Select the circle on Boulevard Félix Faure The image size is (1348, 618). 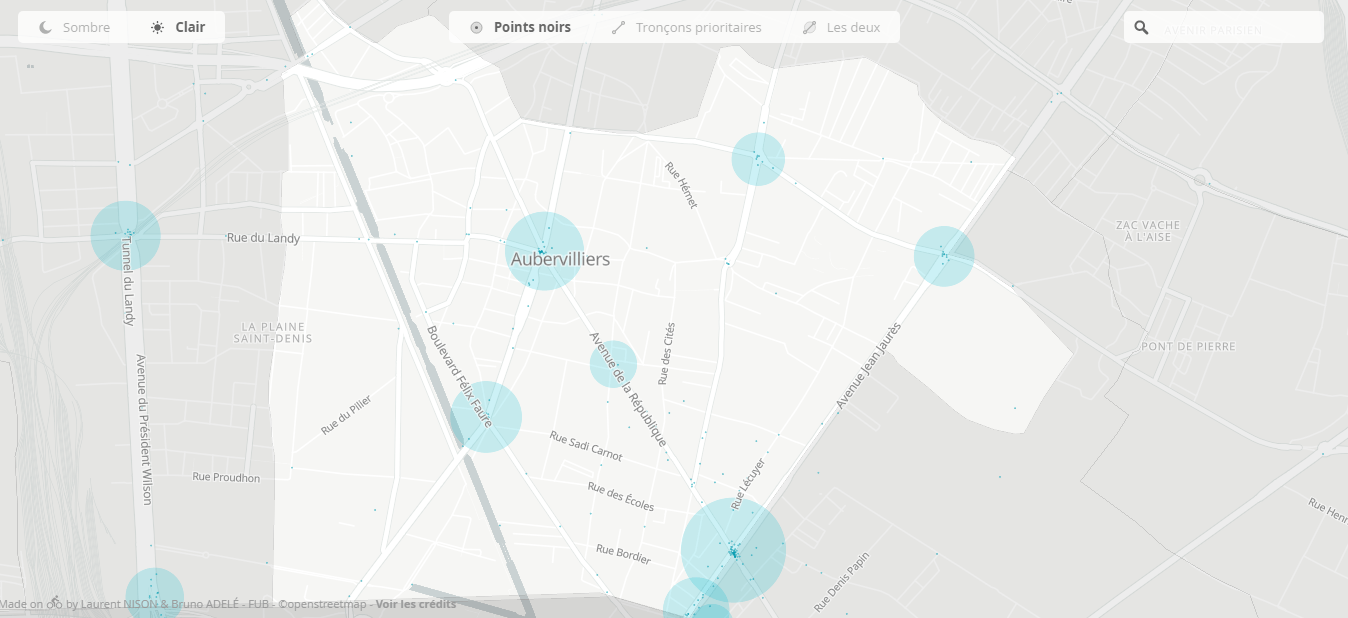click(x=486, y=417)
